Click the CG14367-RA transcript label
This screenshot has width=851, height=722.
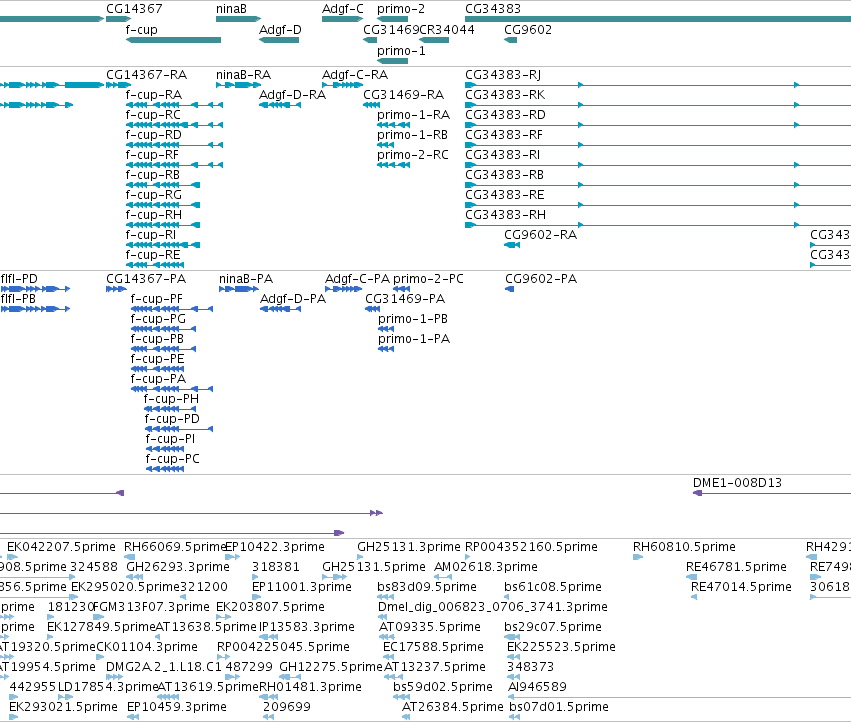click(147, 74)
